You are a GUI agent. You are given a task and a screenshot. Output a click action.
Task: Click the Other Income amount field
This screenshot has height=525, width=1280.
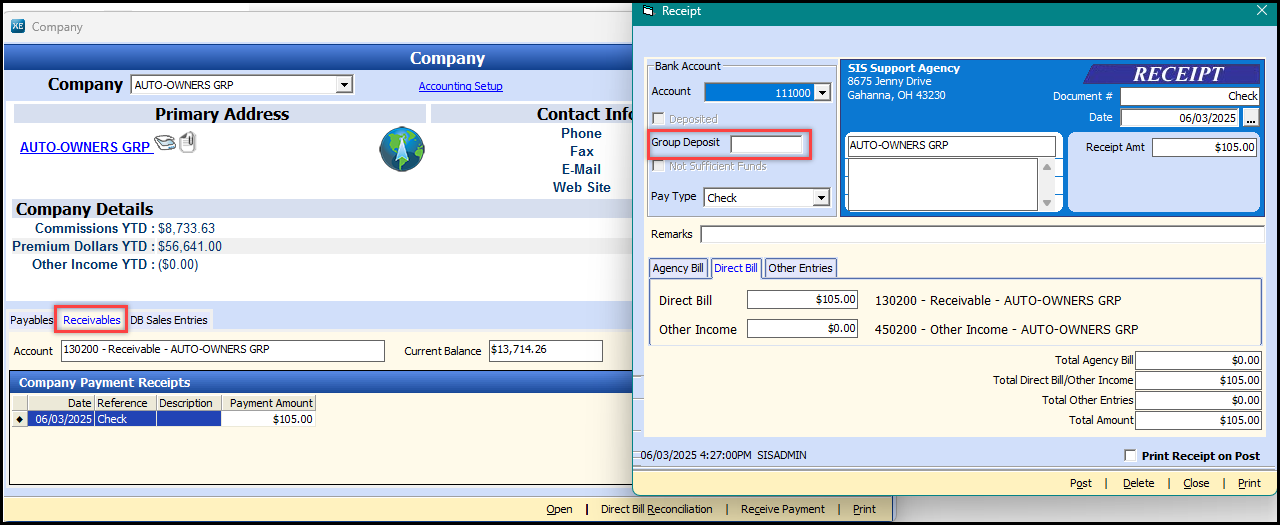(803, 328)
